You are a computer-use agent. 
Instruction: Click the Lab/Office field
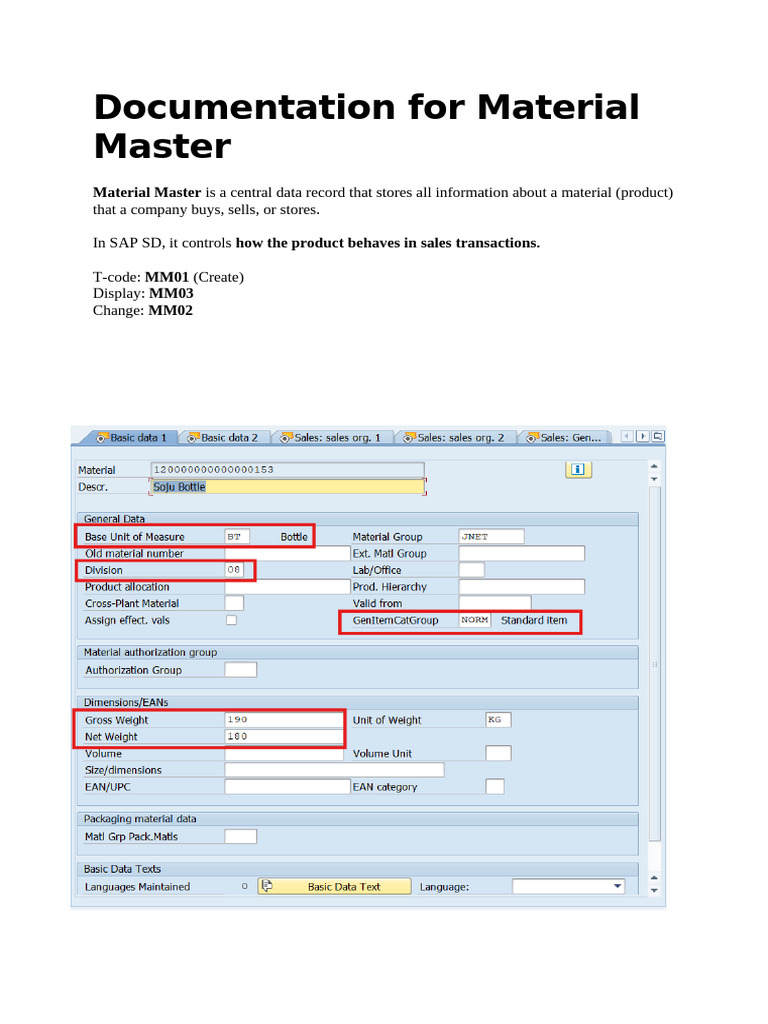pyautogui.click(x=472, y=570)
